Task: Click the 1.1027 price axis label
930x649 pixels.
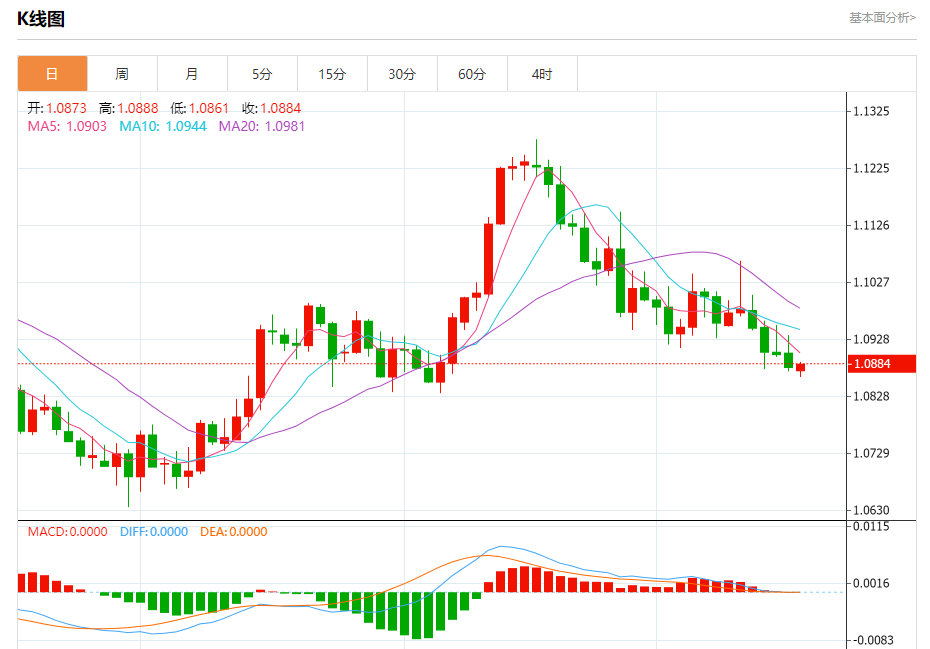Action: click(x=871, y=282)
